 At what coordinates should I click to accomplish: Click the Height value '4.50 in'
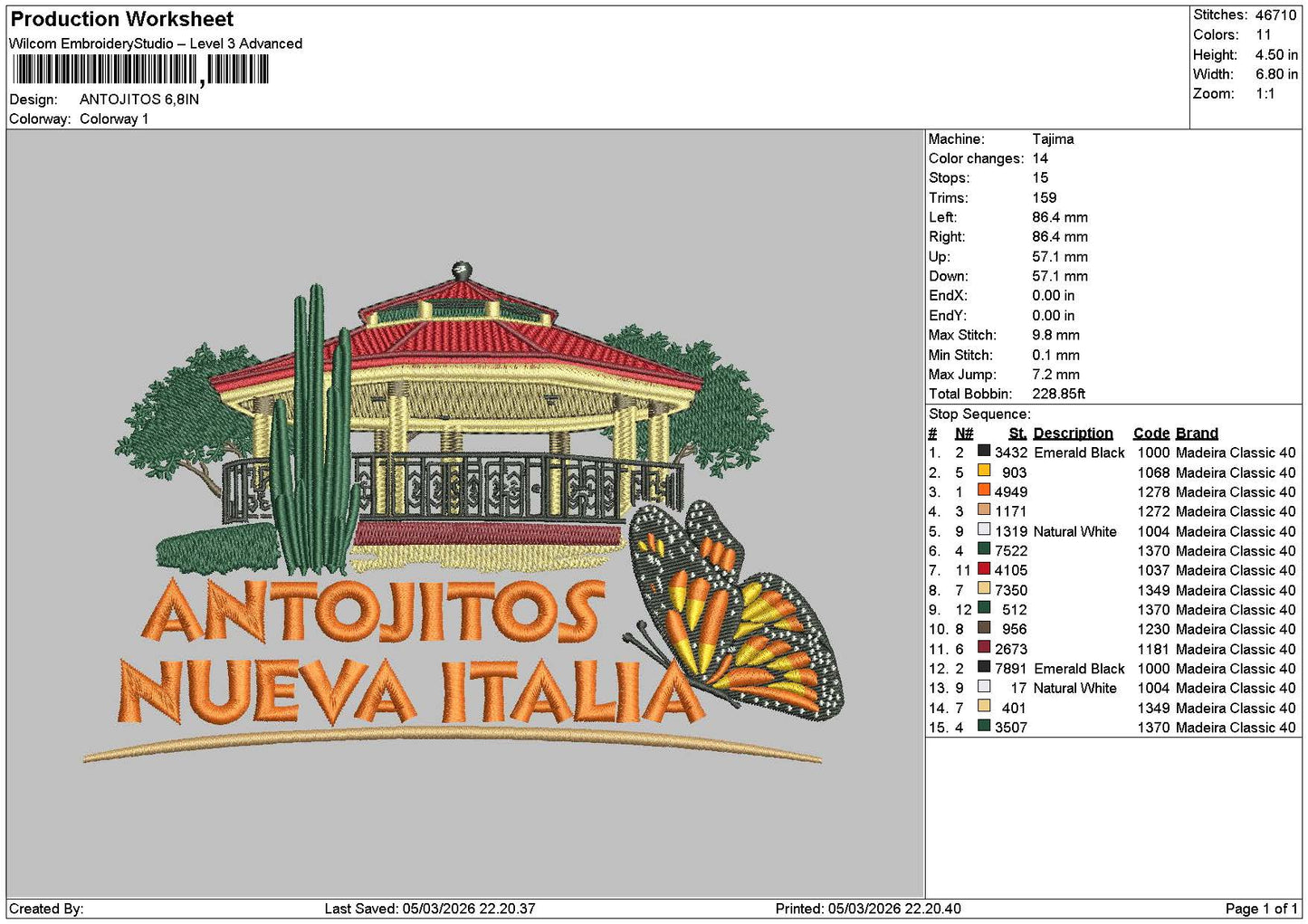1276,55
